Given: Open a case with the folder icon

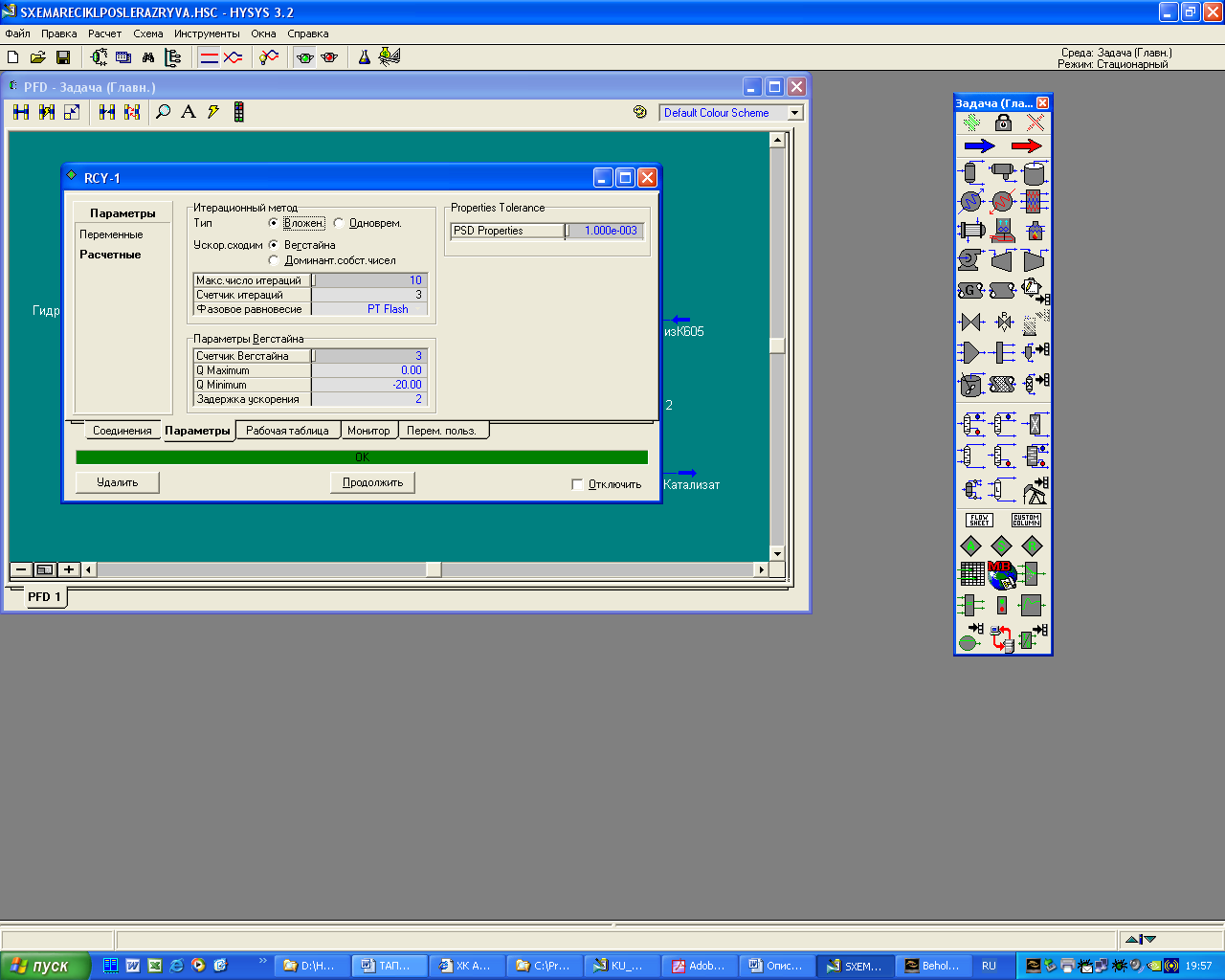Looking at the screenshot, I should click(x=38, y=57).
